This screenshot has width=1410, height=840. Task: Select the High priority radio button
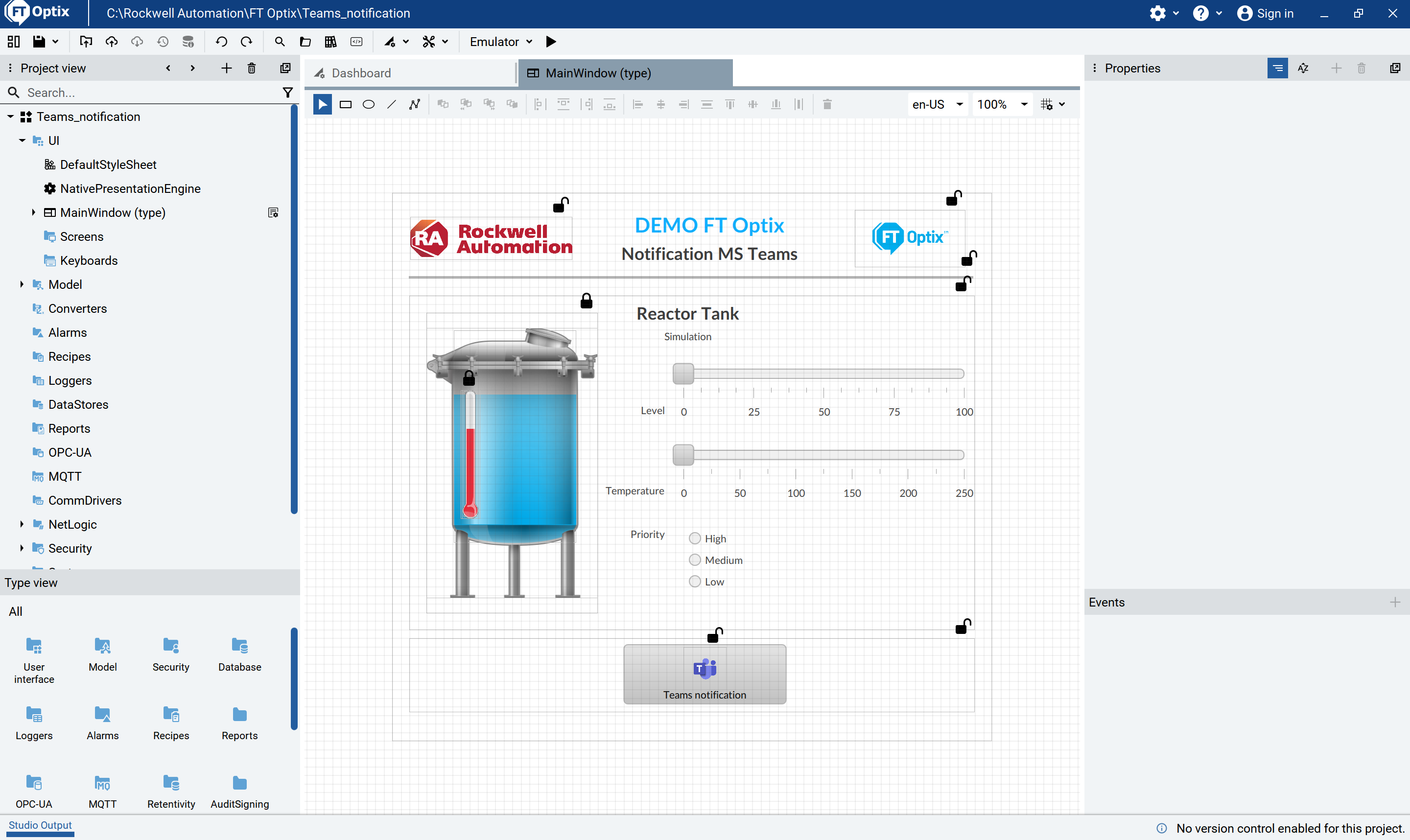695,538
